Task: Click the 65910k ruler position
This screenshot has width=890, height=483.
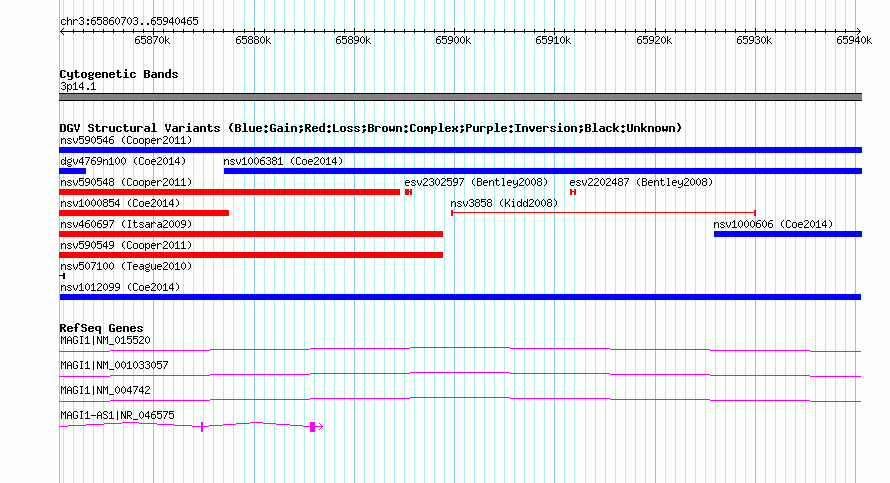Action: [553, 40]
